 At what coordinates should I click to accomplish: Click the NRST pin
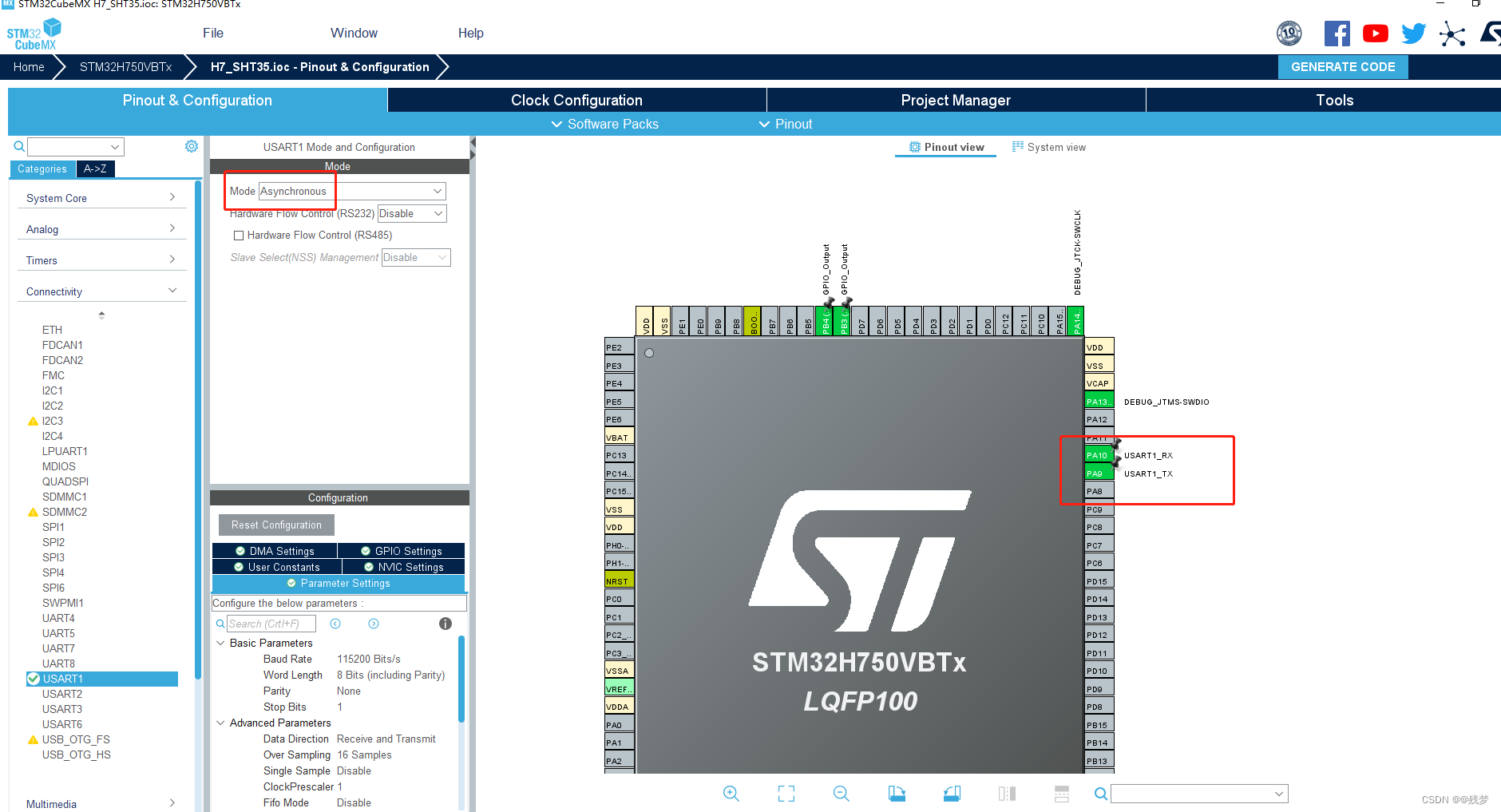(x=620, y=581)
